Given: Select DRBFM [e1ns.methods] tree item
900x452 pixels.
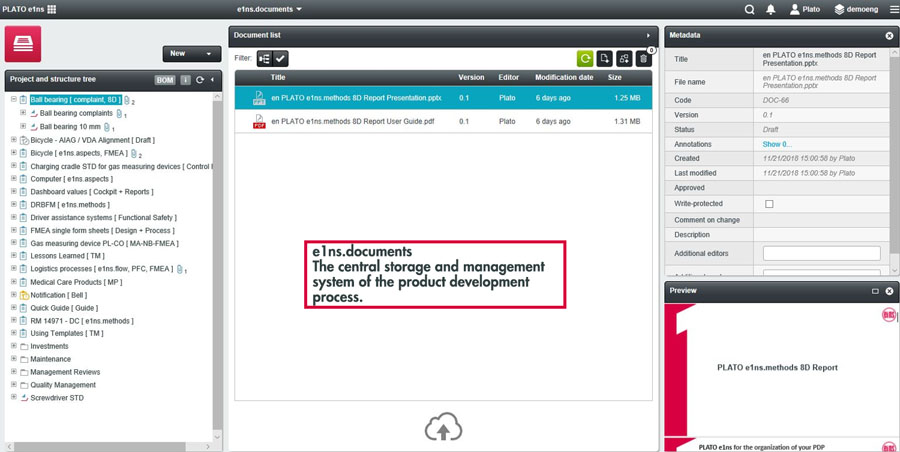Looking at the screenshot, I should pos(70,205).
